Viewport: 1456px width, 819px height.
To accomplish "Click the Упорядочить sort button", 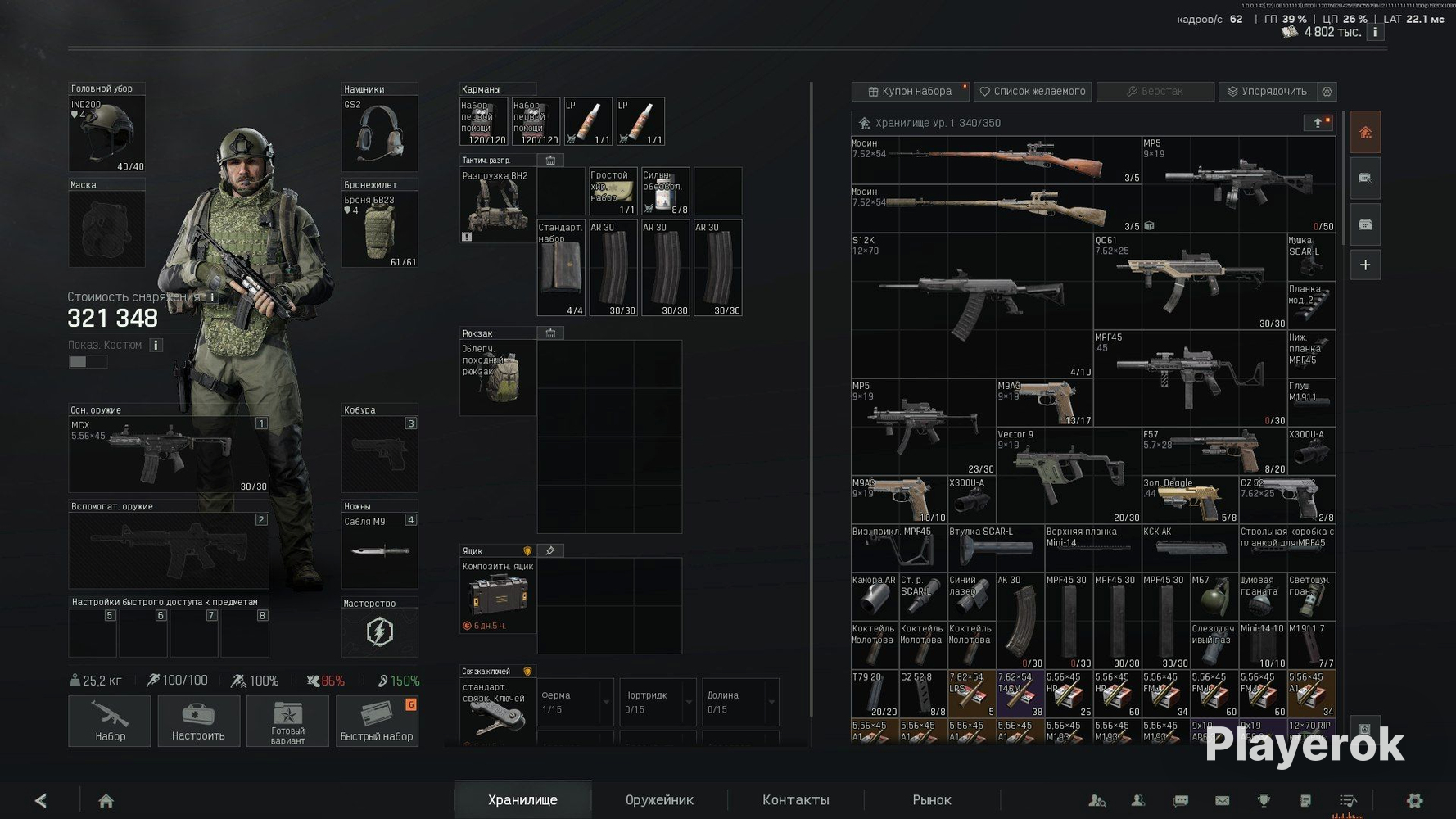I will (1268, 92).
